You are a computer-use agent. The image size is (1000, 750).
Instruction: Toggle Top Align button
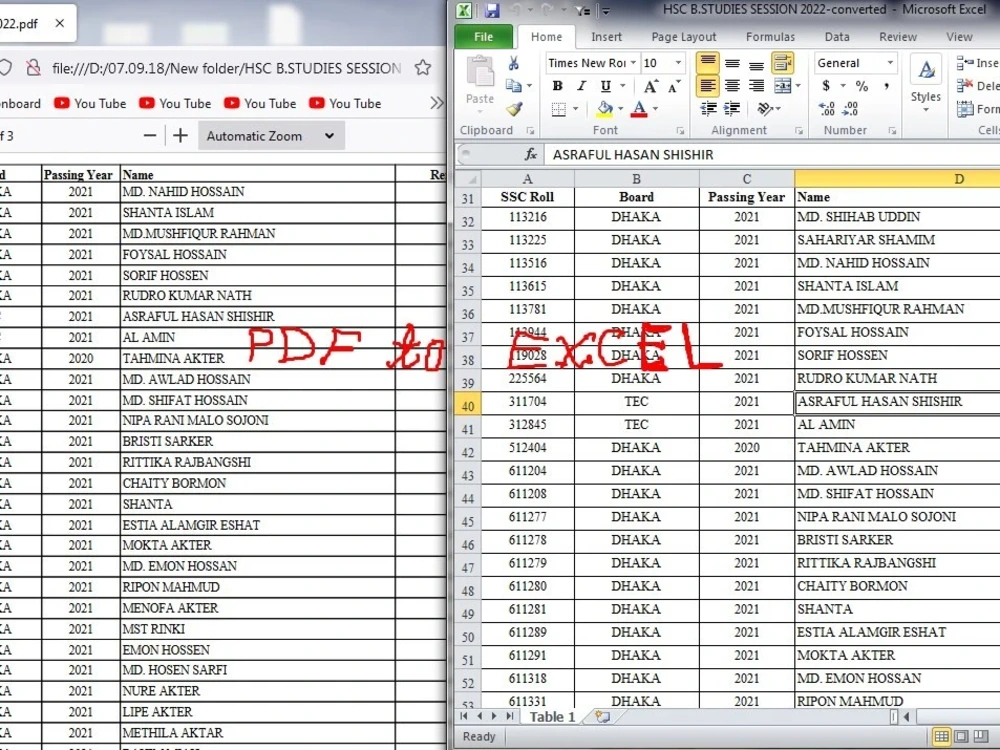point(707,62)
